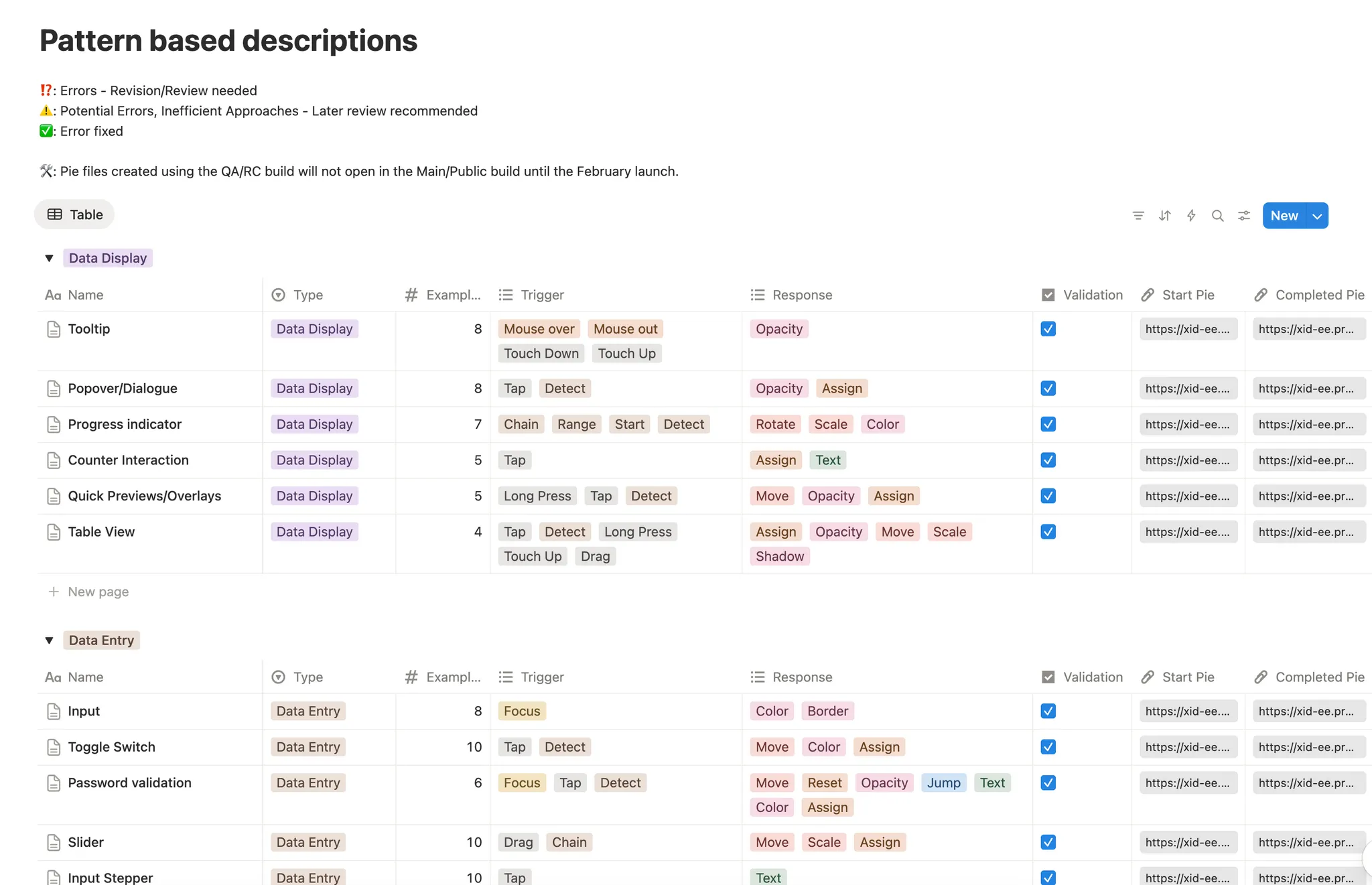Open Start Pie link for Progress indicator
Image resolution: width=1372 pixels, height=885 pixels.
click(1187, 424)
